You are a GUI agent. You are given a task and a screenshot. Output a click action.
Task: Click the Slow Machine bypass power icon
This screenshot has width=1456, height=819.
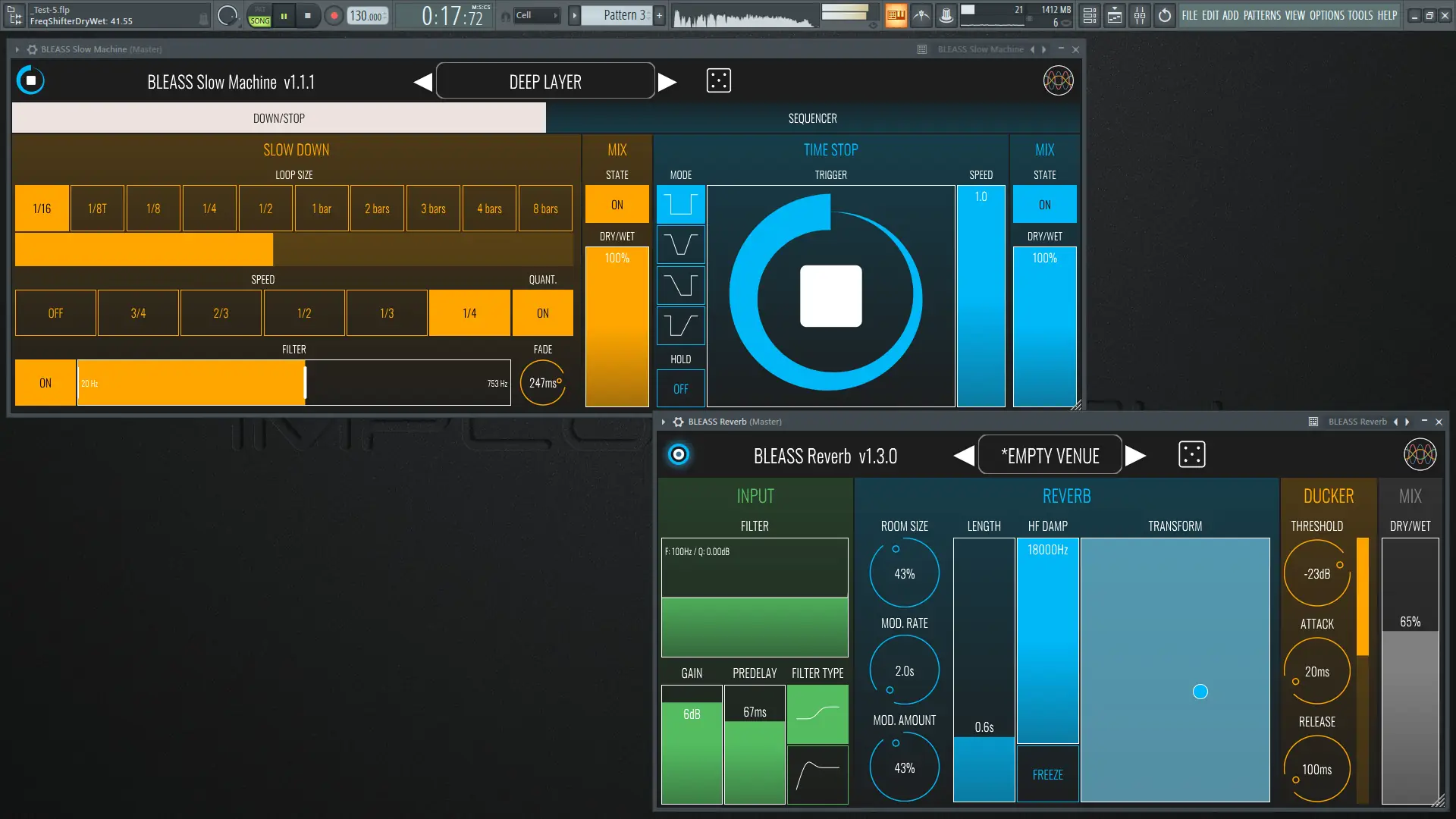coord(31,80)
